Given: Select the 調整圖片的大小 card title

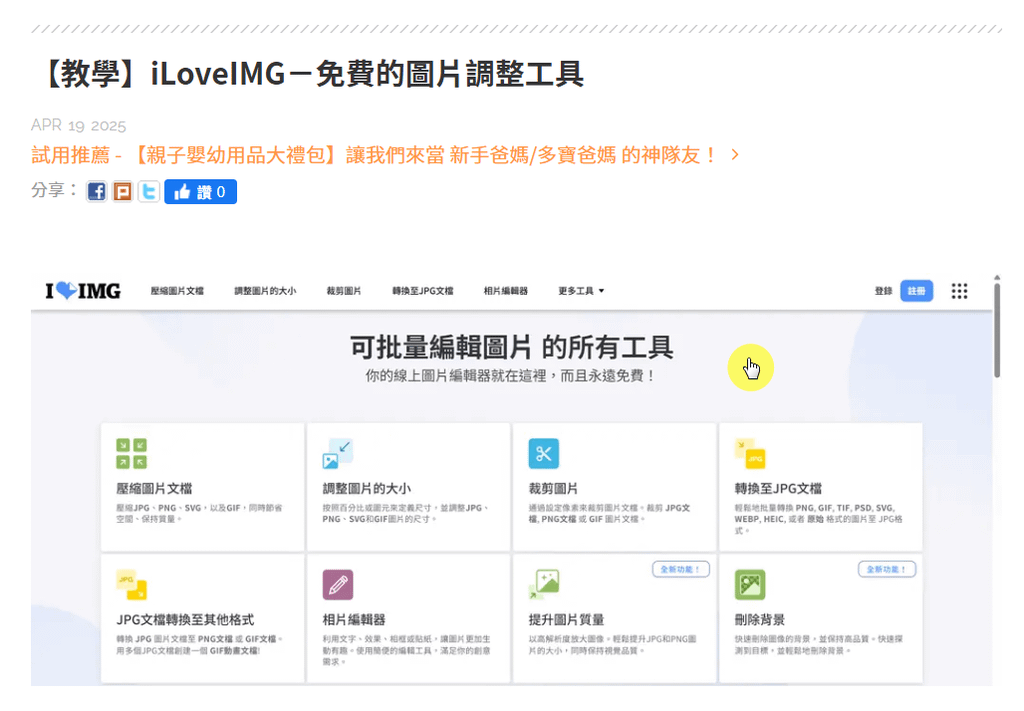Looking at the screenshot, I should pyautogui.click(x=366, y=489).
